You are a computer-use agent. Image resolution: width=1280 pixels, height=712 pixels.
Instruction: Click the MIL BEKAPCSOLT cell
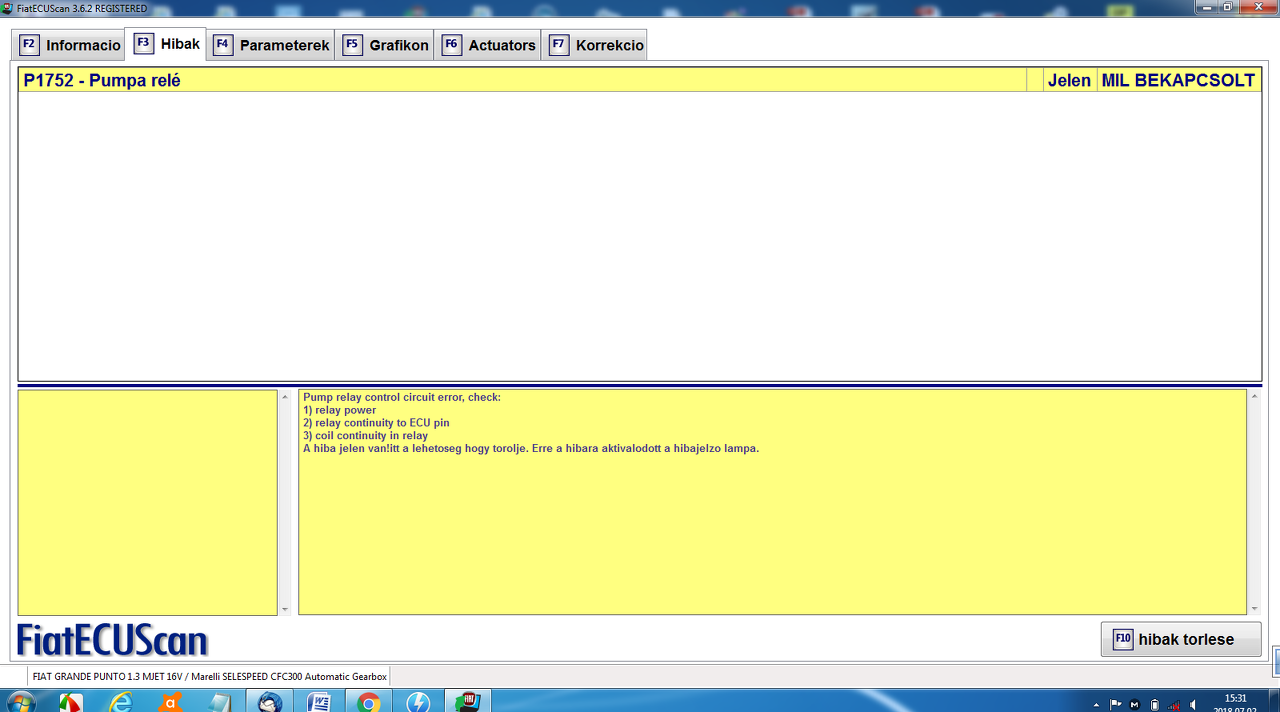tap(1178, 81)
